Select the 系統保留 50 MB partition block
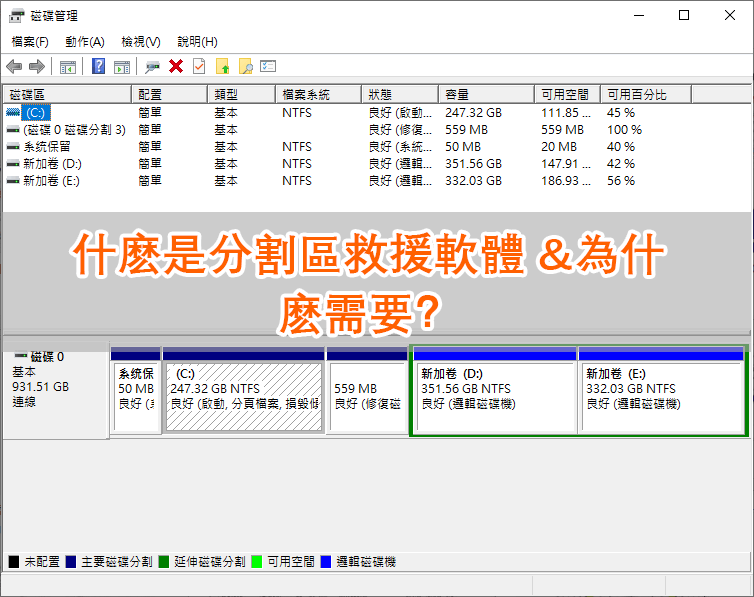The width and height of the screenshot is (754, 597). click(x=136, y=391)
